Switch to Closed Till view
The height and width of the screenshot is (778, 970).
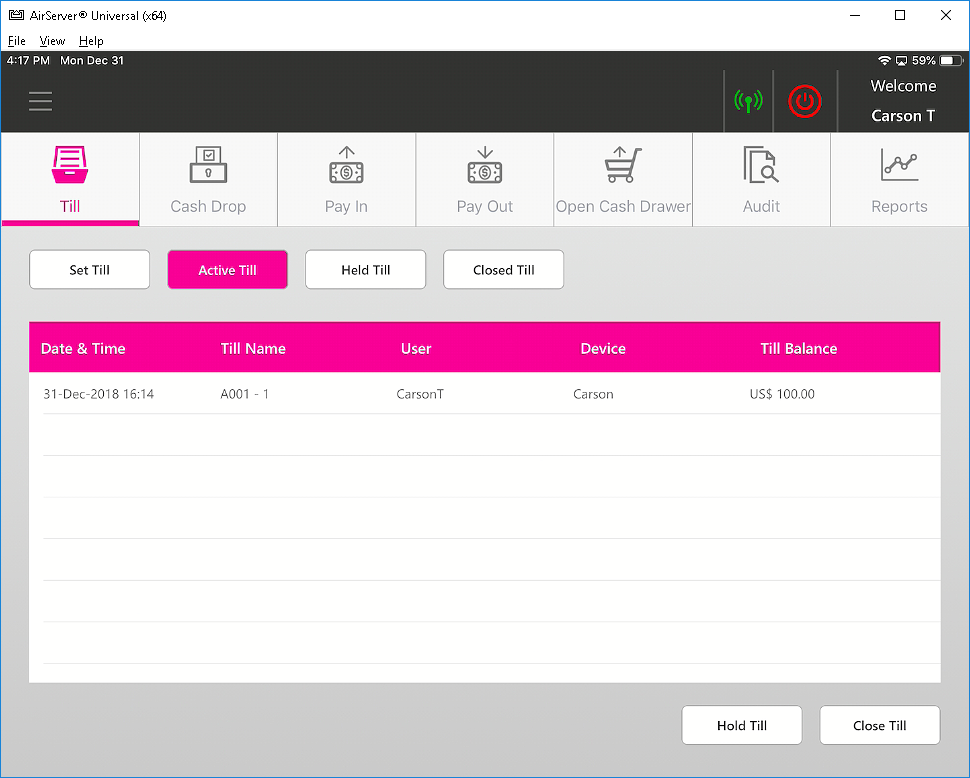point(504,270)
